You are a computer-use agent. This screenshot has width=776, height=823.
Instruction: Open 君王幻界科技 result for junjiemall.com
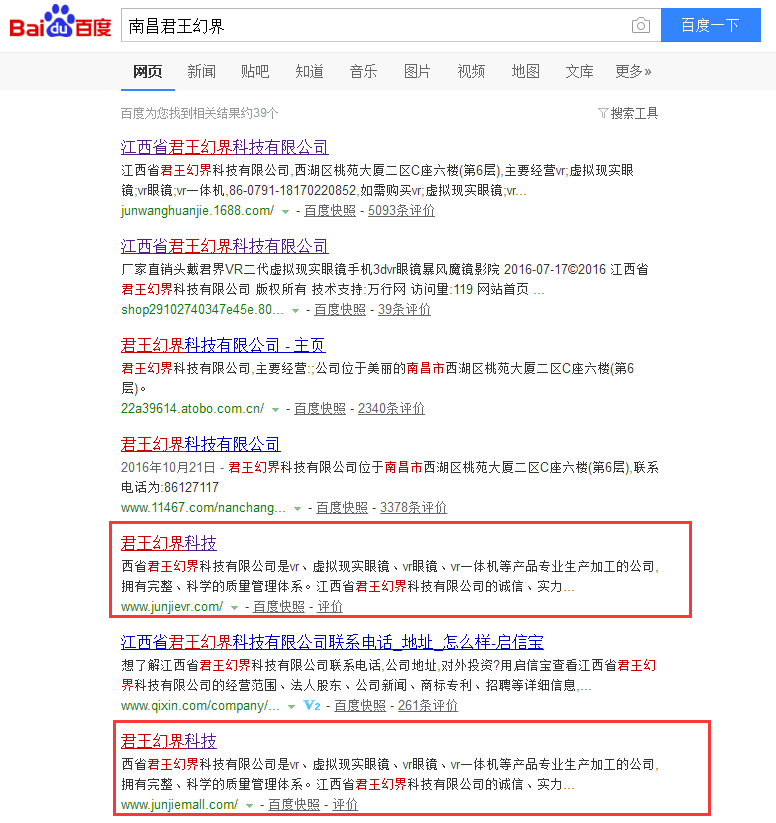(x=169, y=741)
